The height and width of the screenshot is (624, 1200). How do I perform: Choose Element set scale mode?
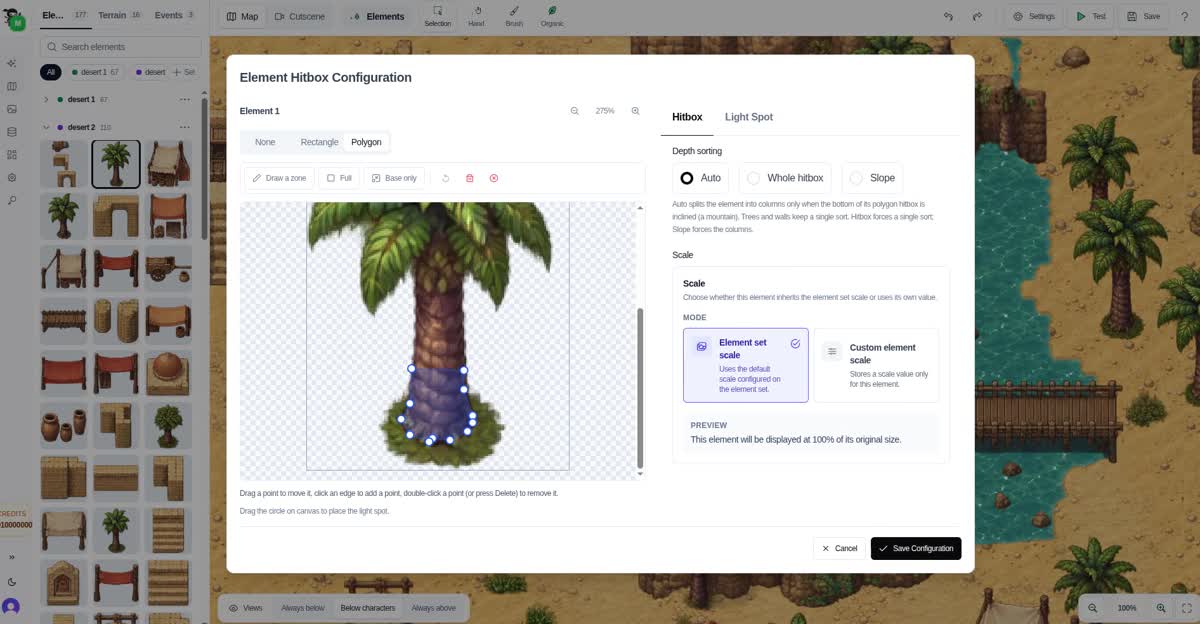746,366
